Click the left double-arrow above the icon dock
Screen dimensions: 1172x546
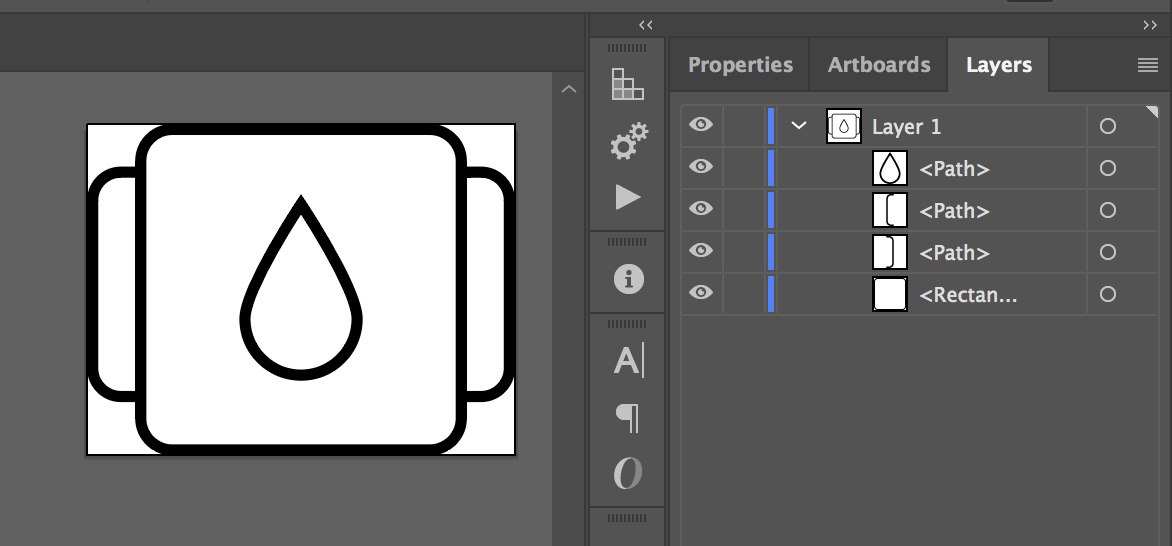646,24
